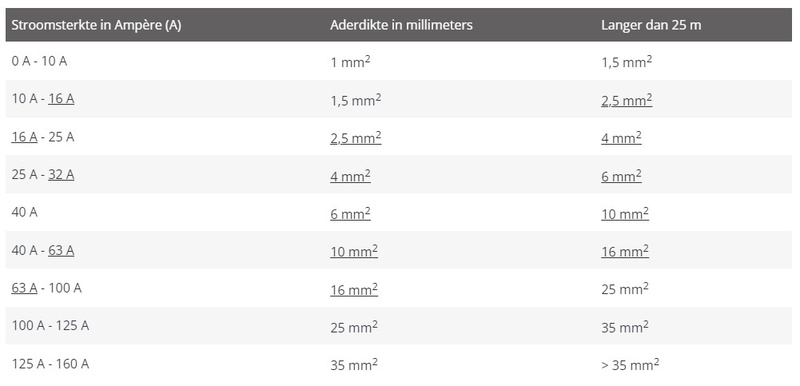Click the 2,5 mm² link in the 10 A - 16 A row

[x=627, y=99]
